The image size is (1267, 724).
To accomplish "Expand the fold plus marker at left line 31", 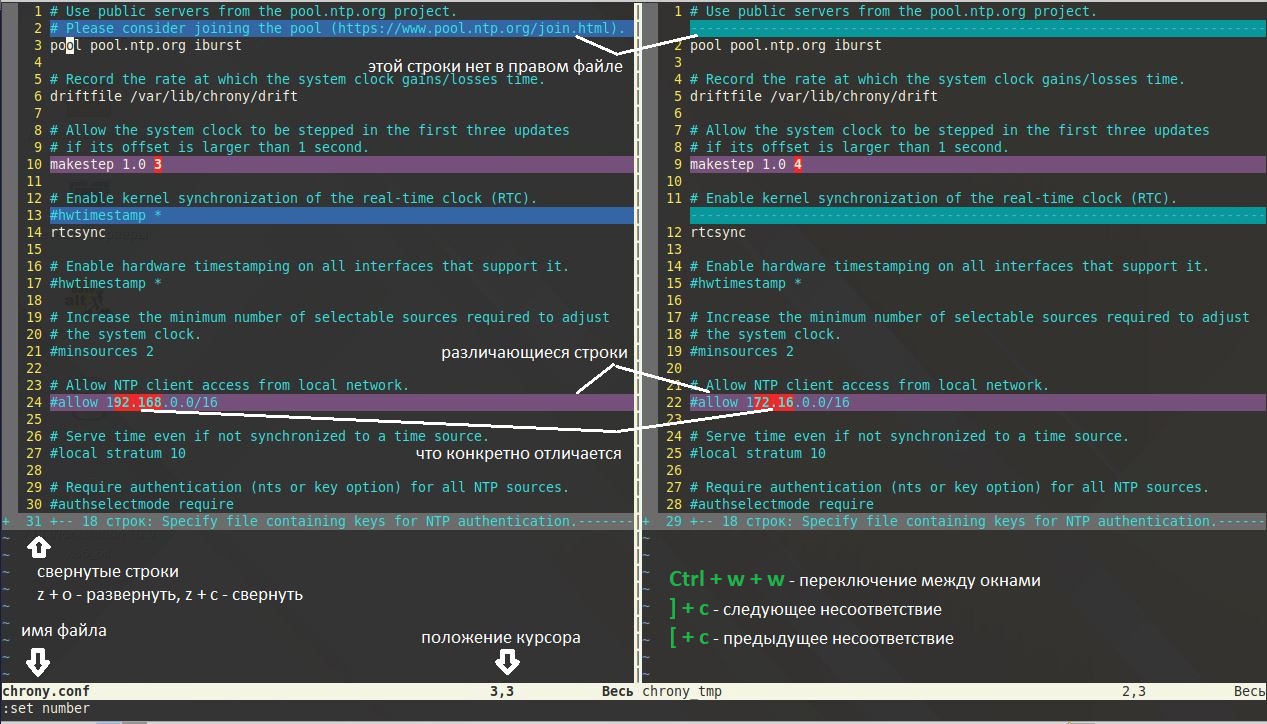I will [x=7, y=521].
